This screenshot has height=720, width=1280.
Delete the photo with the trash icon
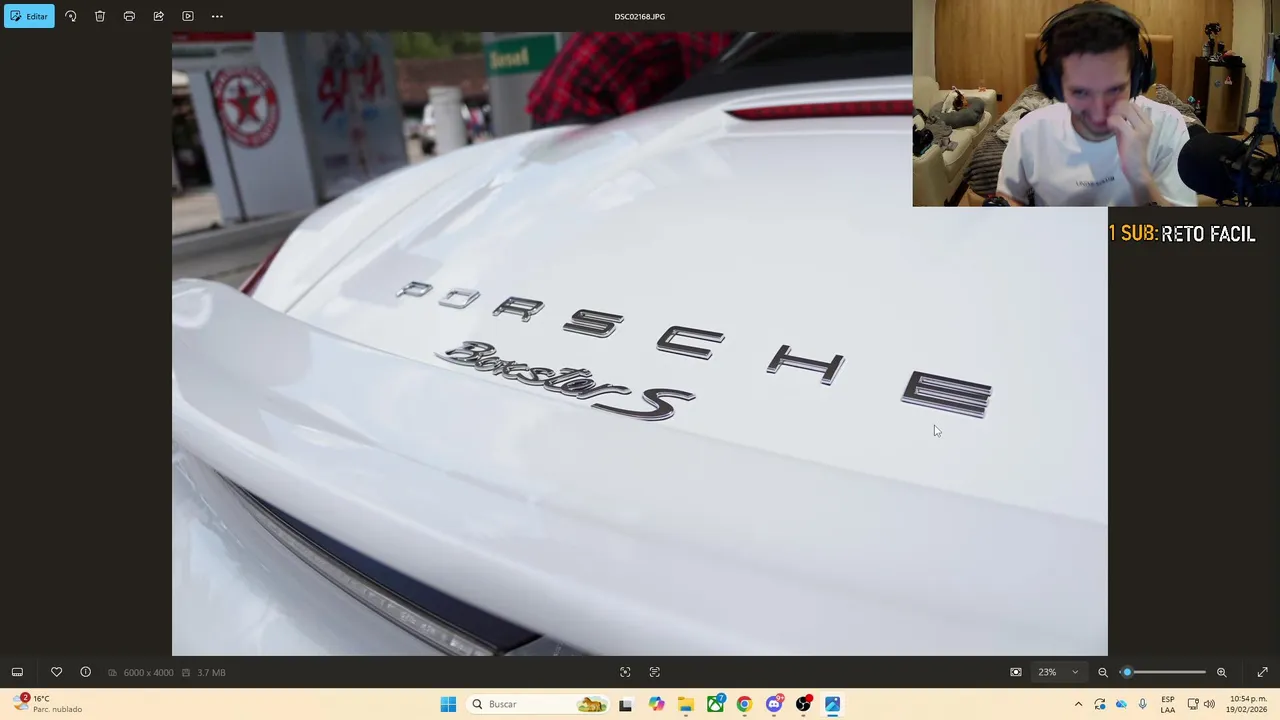[100, 16]
